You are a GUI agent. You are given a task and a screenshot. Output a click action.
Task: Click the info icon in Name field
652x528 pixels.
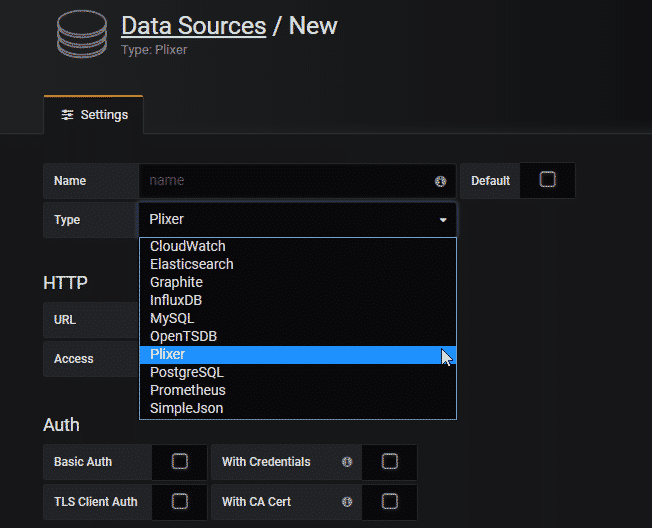440,181
